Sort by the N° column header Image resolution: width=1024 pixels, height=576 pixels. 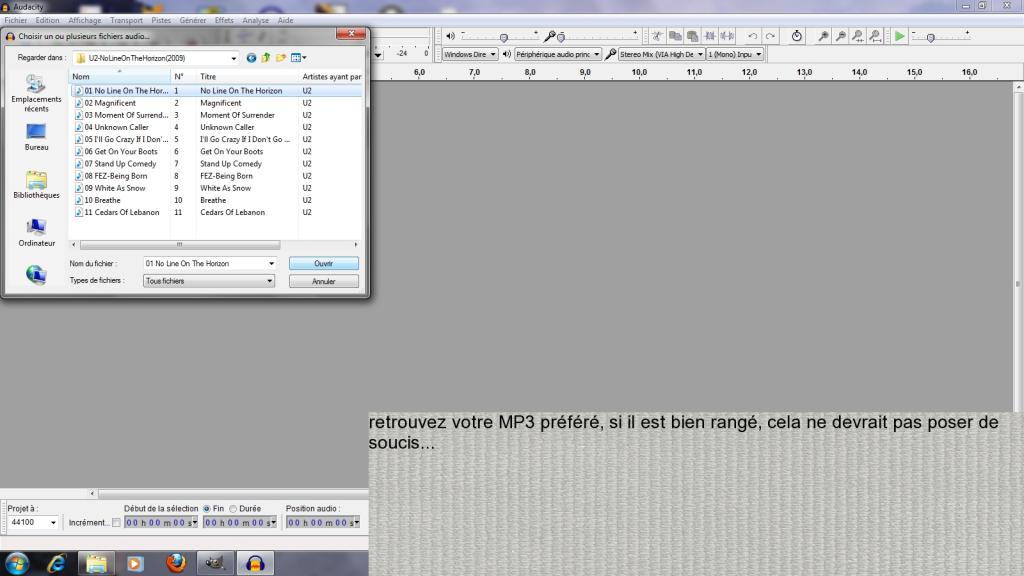[184, 76]
